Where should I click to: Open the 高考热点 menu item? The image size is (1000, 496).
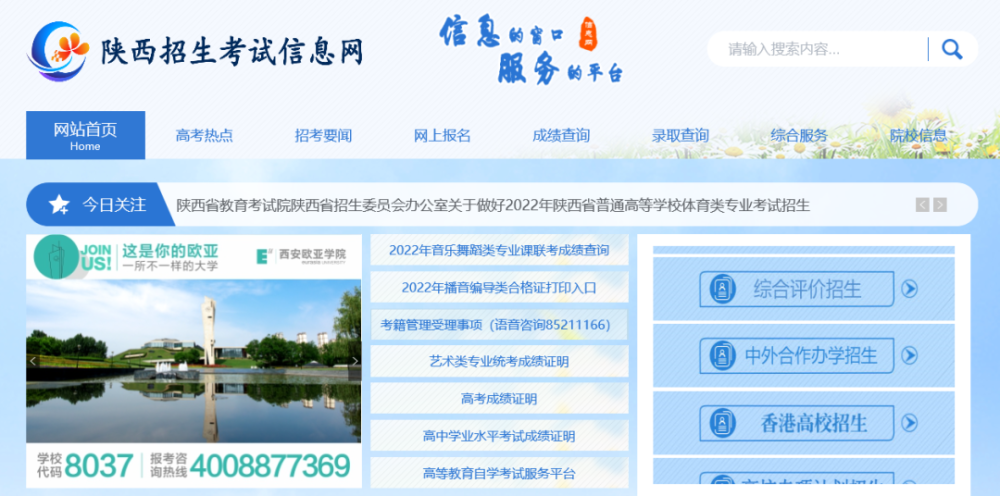pos(204,135)
